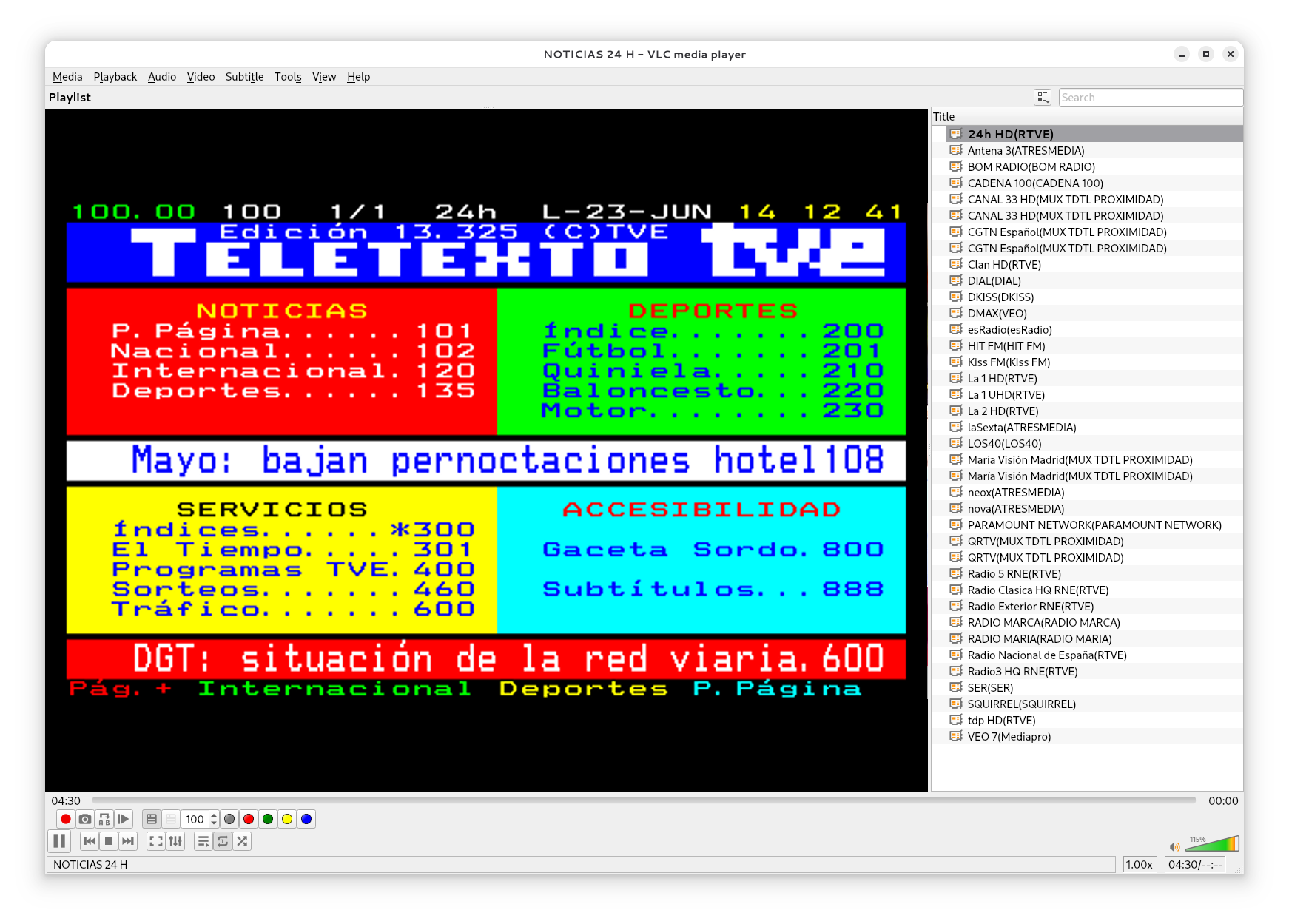The height and width of the screenshot is (924, 1289).
Task: Select tdp HD(RTVE) channel
Action: (1095, 720)
